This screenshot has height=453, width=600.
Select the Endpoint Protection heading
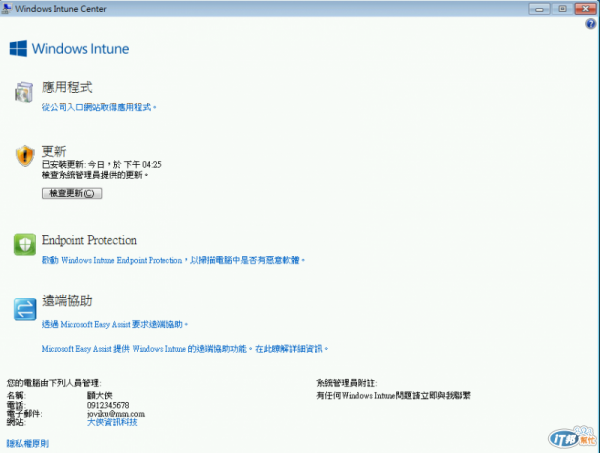coord(89,240)
